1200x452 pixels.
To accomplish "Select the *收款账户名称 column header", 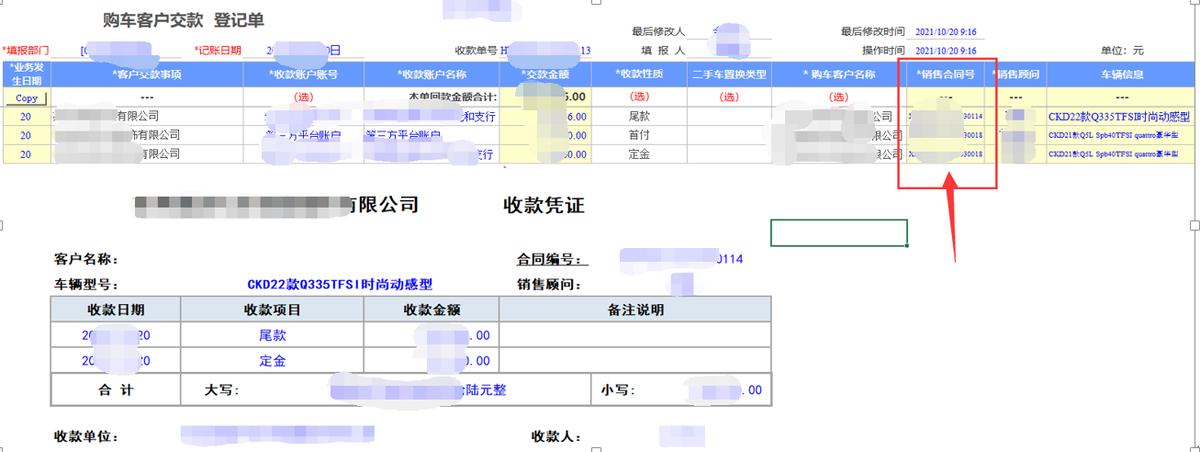I will (431, 75).
